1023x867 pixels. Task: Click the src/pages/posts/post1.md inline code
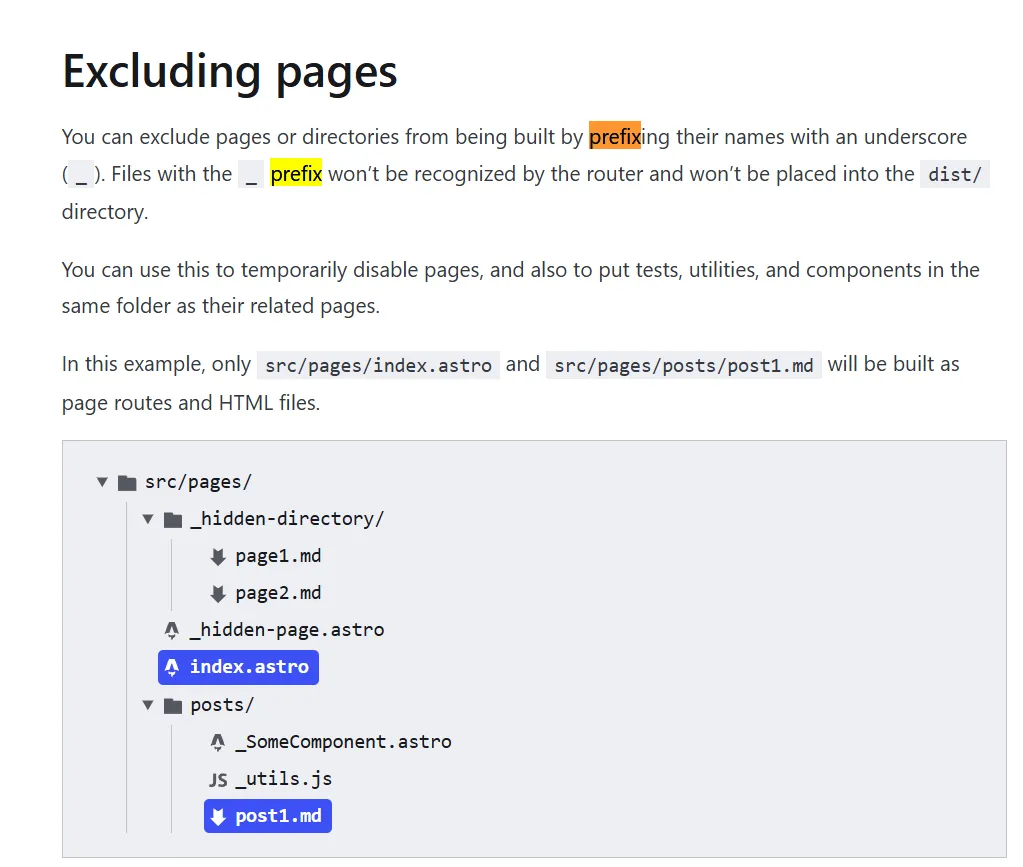click(x=684, y=365)
